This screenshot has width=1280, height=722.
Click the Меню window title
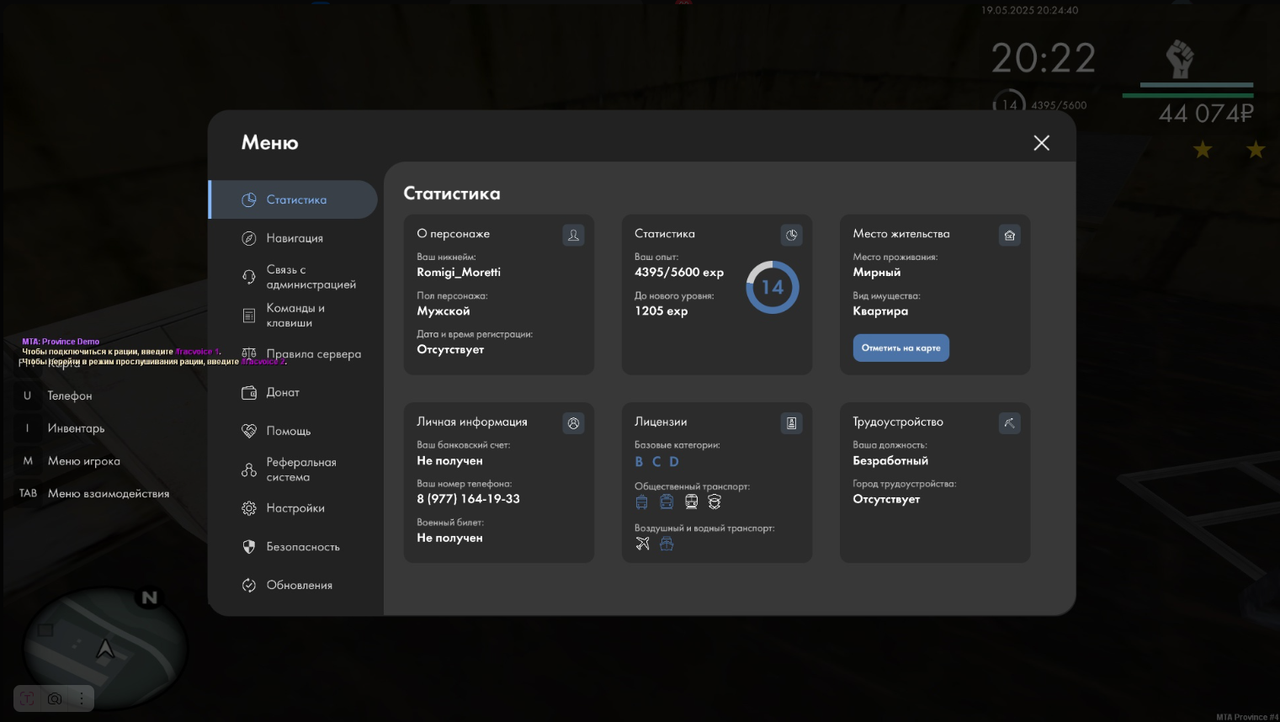tap(270, 143)
